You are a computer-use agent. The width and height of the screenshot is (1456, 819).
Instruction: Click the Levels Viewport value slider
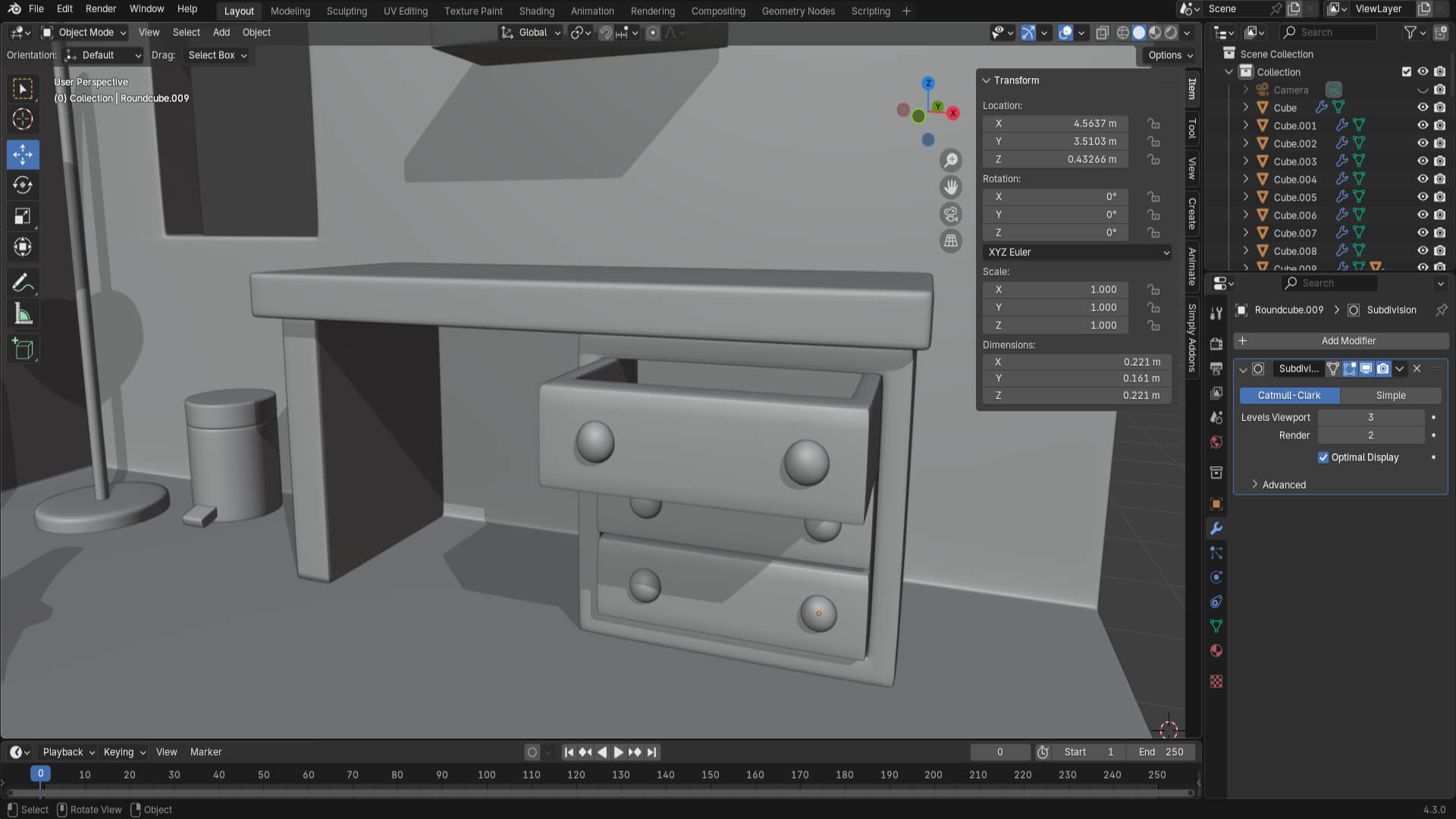1370,417
